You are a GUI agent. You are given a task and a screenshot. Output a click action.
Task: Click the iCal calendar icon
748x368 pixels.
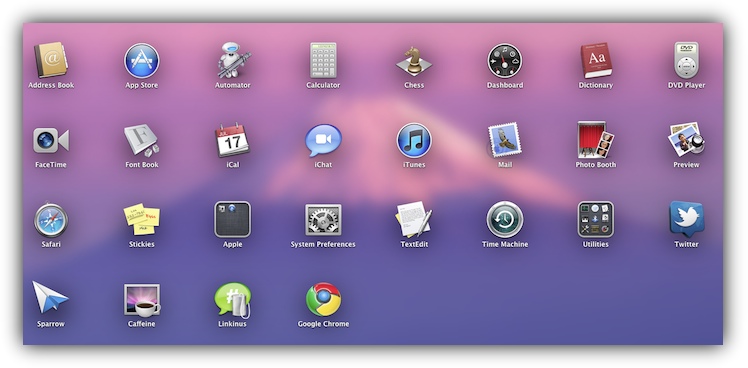232,140
